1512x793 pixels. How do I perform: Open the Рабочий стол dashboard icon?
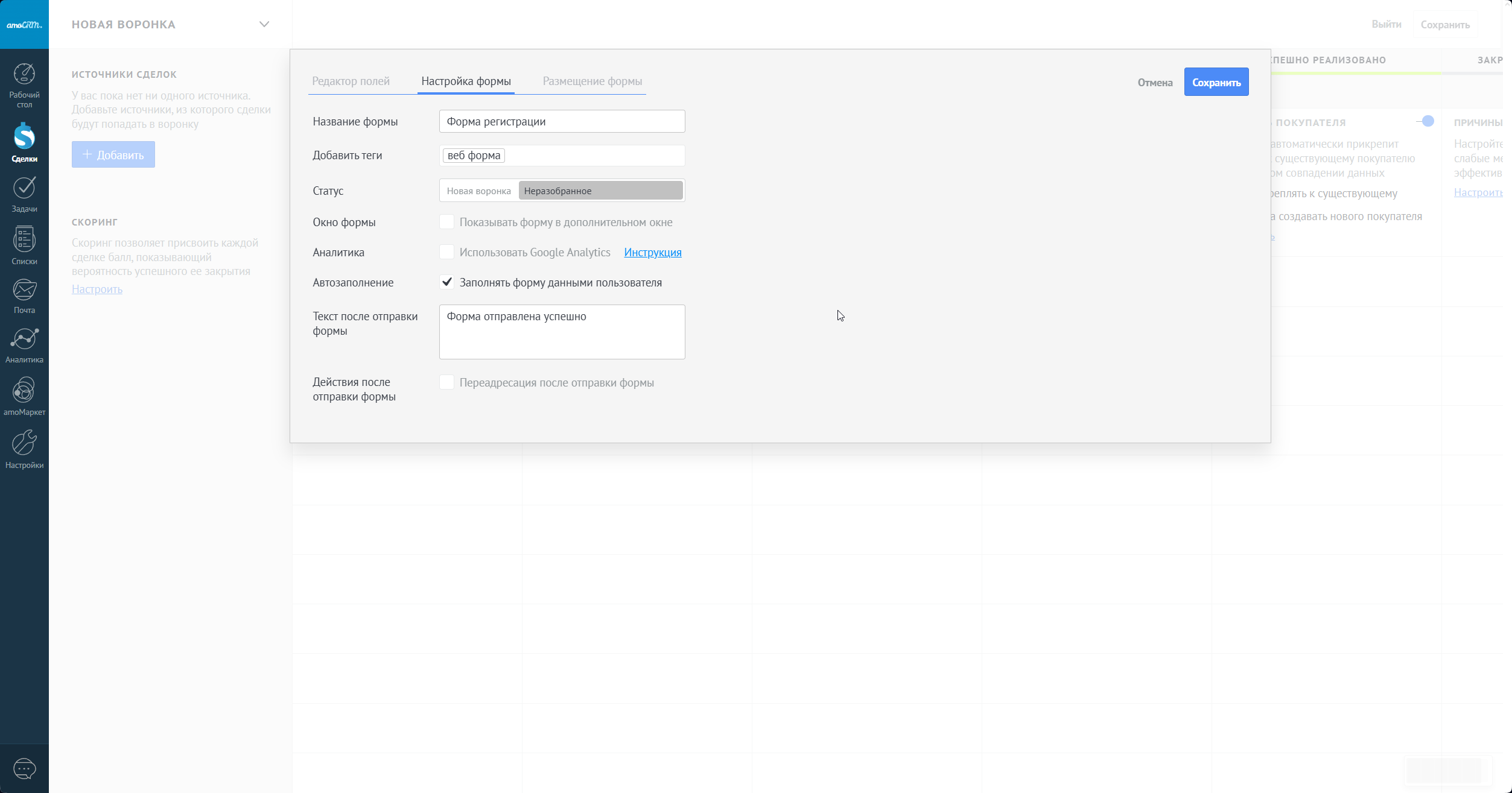pos(24,85)
